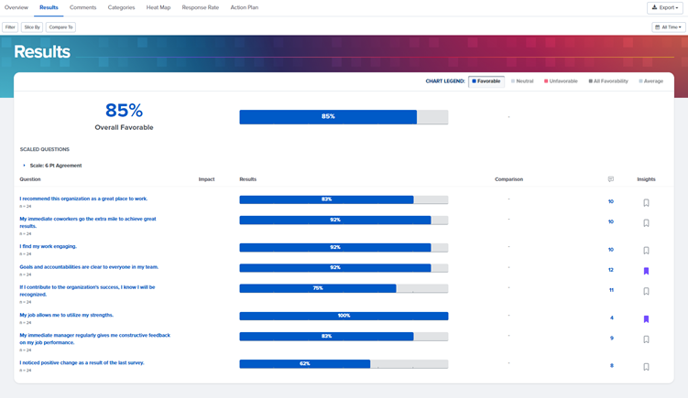Click the Insights column header

coord(646,179)
